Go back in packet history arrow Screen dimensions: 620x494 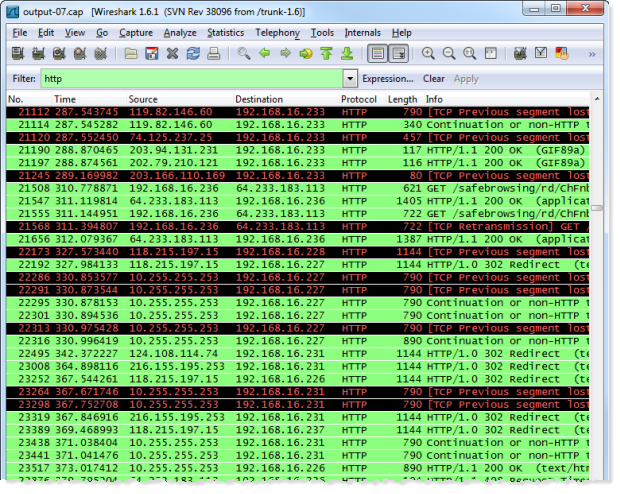pos(265,53)
